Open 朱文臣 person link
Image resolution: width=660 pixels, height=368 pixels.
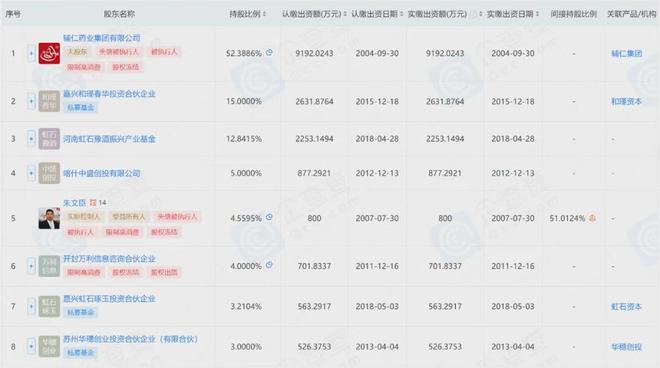click(75, 203)
